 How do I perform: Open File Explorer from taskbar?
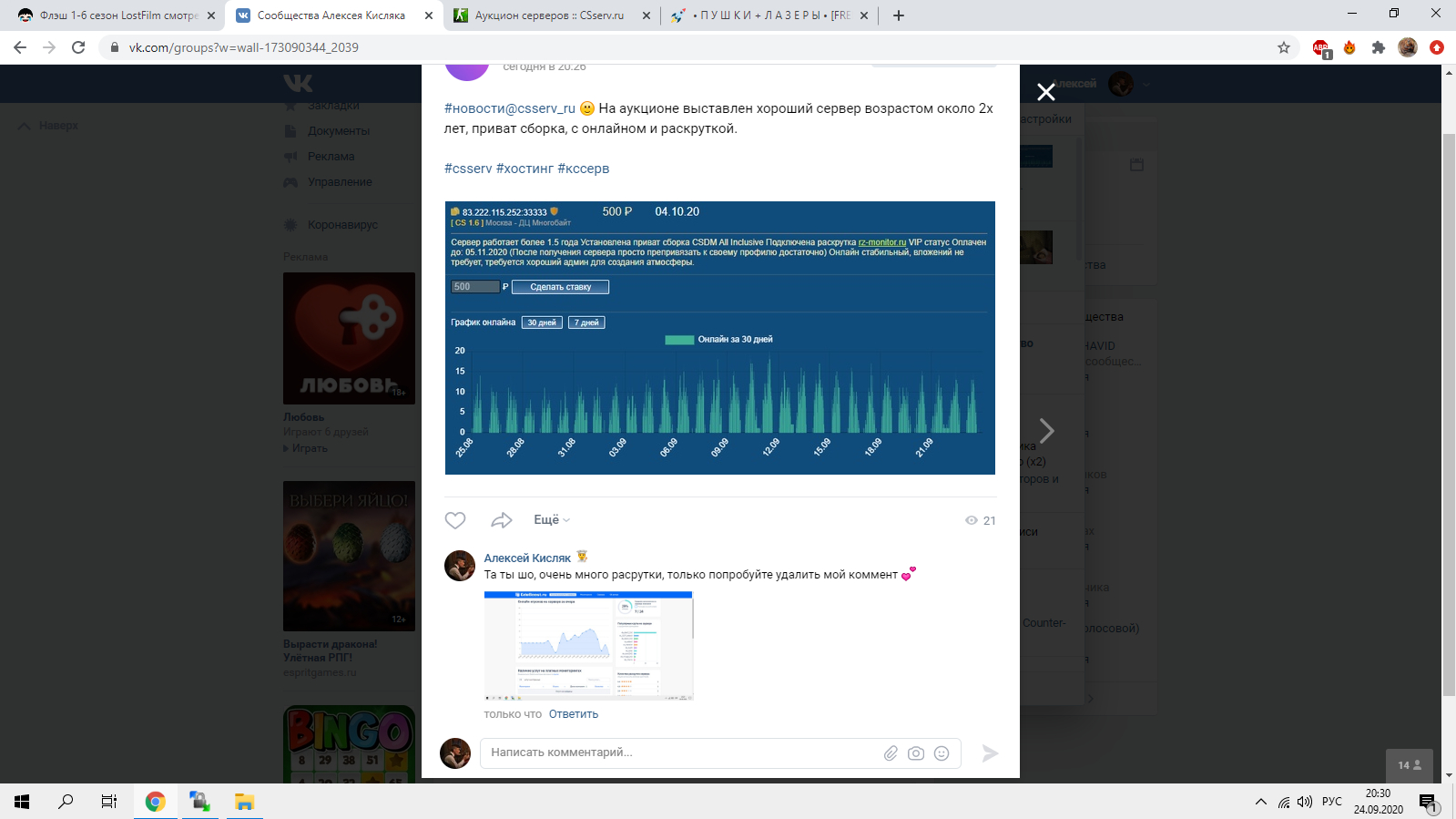tap(244, 802)
